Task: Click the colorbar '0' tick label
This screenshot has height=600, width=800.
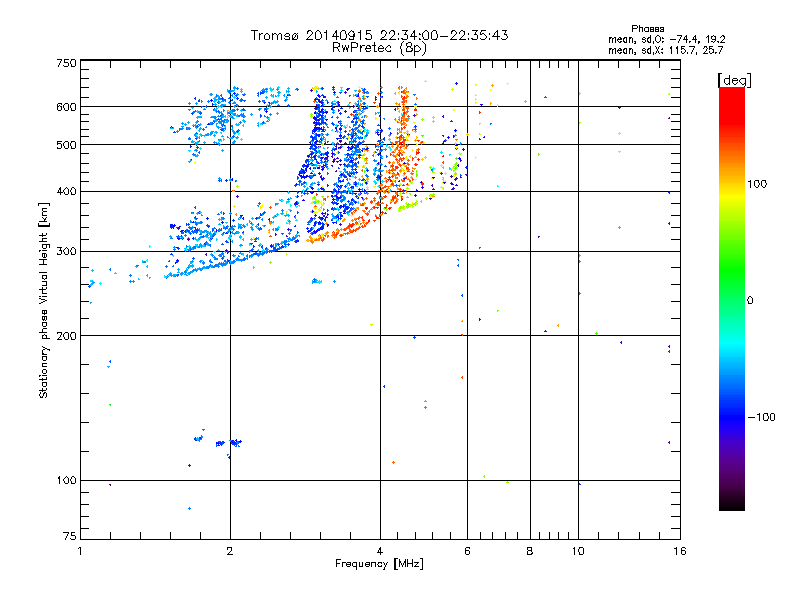Action: [750, 301]
